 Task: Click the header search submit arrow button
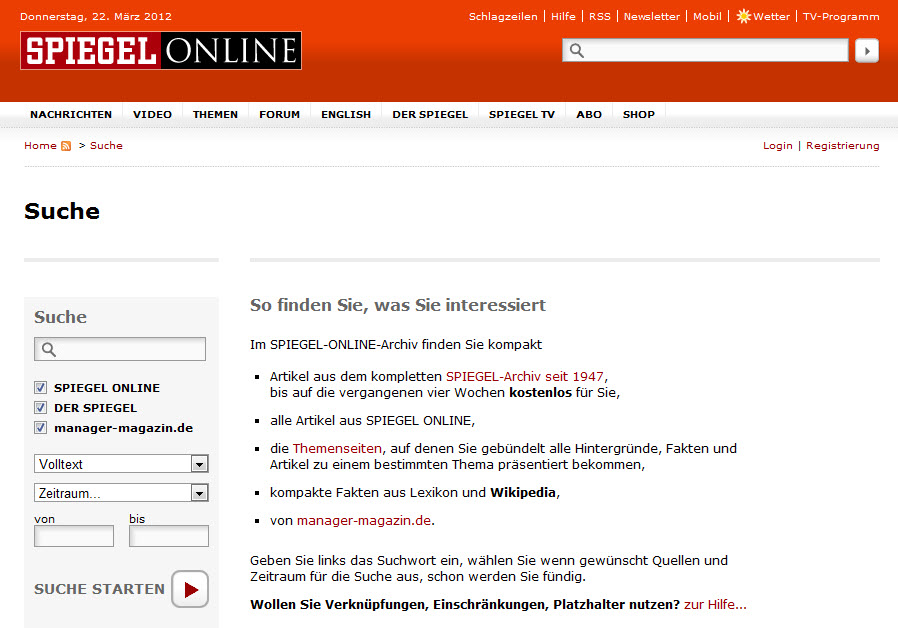pos(867,51)
